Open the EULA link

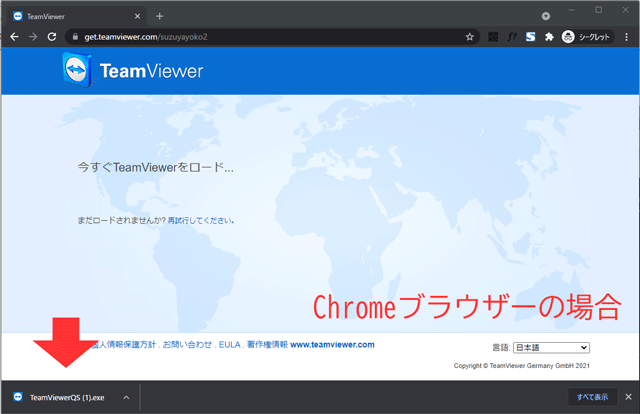pos(229,345)
